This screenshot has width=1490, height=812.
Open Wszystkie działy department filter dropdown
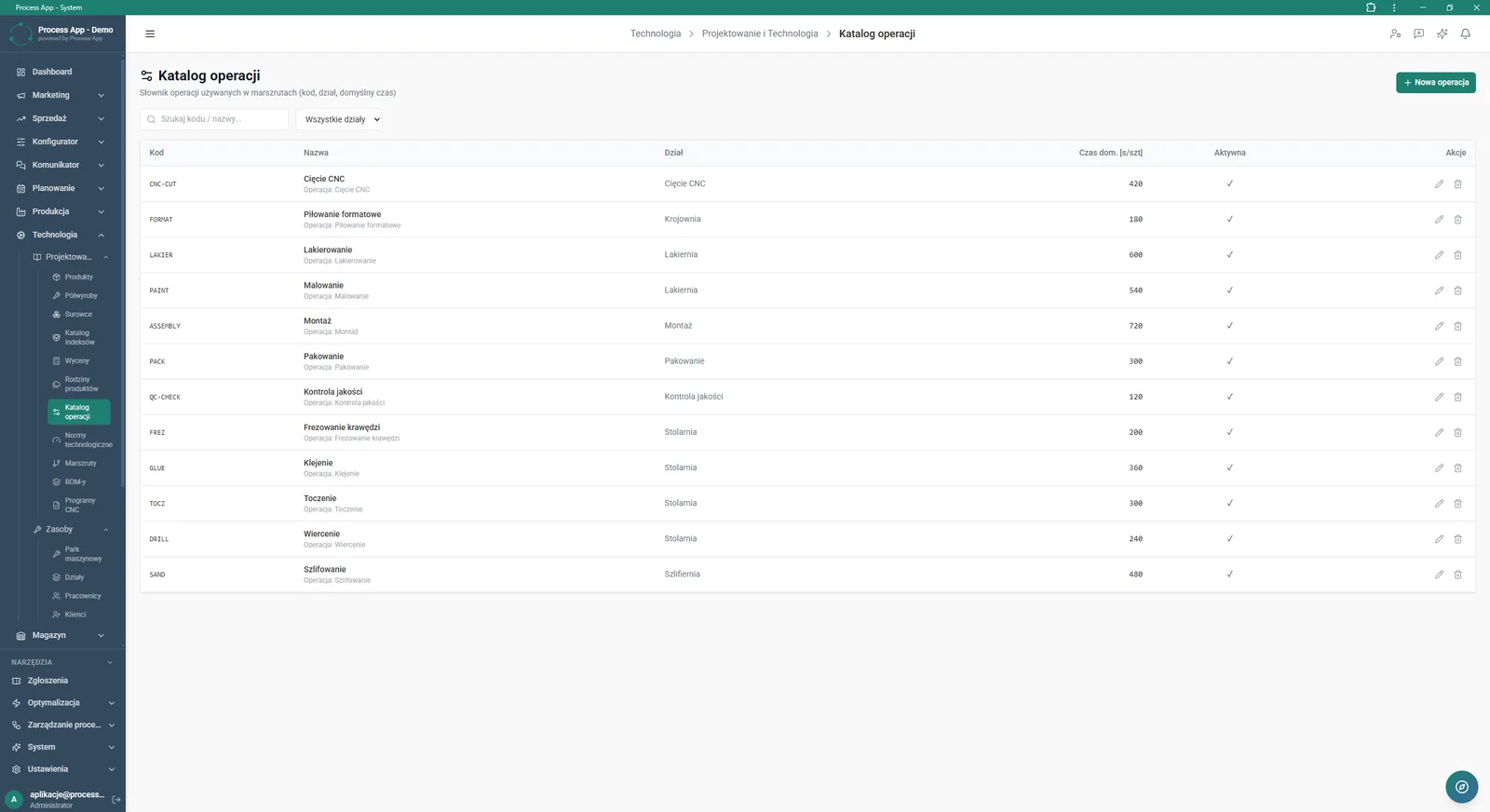click(x=340, y=119)
